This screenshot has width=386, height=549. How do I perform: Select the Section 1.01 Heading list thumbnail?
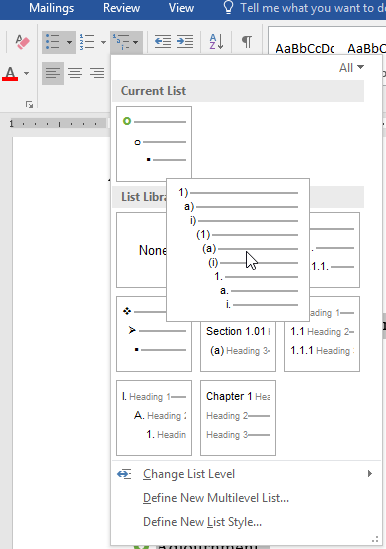pyautogui.click(x=238, y=346)
